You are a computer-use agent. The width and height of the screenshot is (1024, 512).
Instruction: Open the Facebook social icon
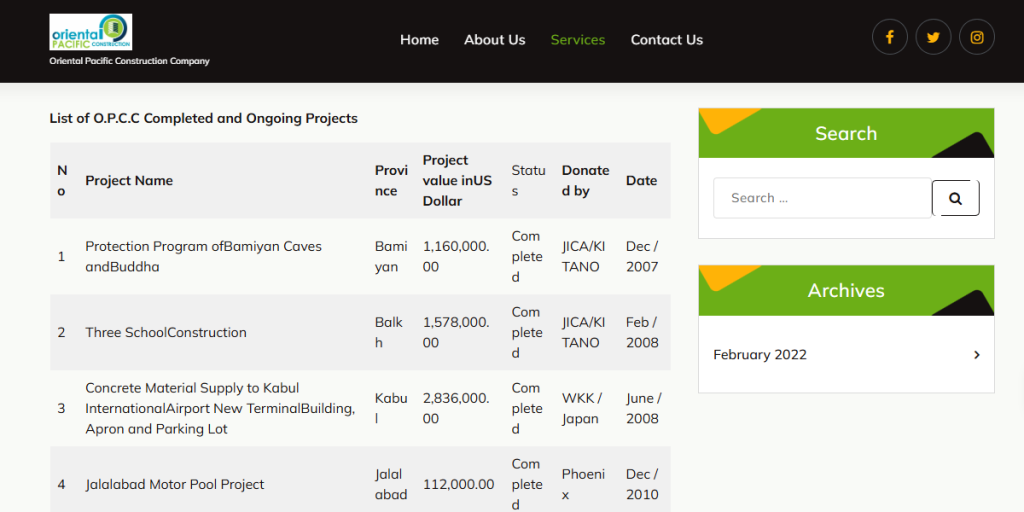(889, 37)
